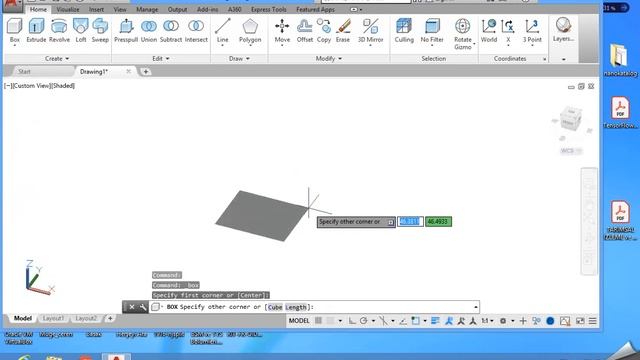640x360 pixels.
Task: Select the Extrude tool
Action: [36, 31]
